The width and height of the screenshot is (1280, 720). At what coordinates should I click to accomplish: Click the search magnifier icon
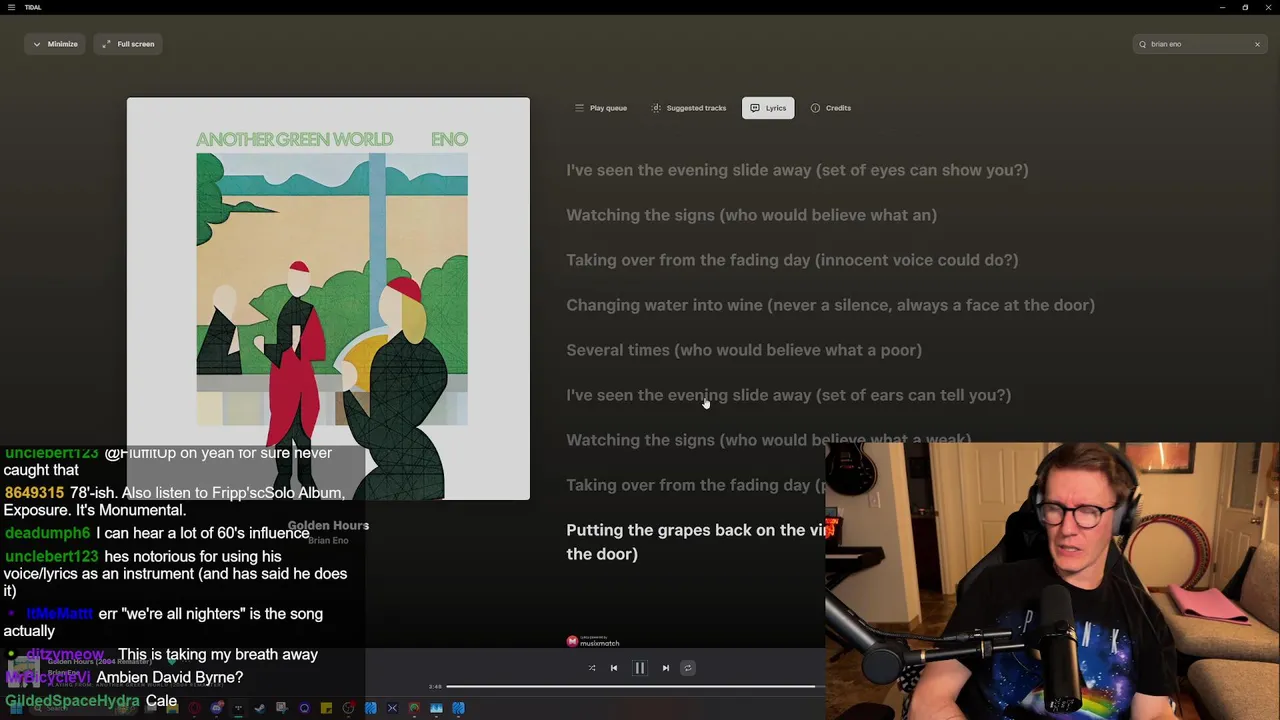click(x=1142, y=44)
